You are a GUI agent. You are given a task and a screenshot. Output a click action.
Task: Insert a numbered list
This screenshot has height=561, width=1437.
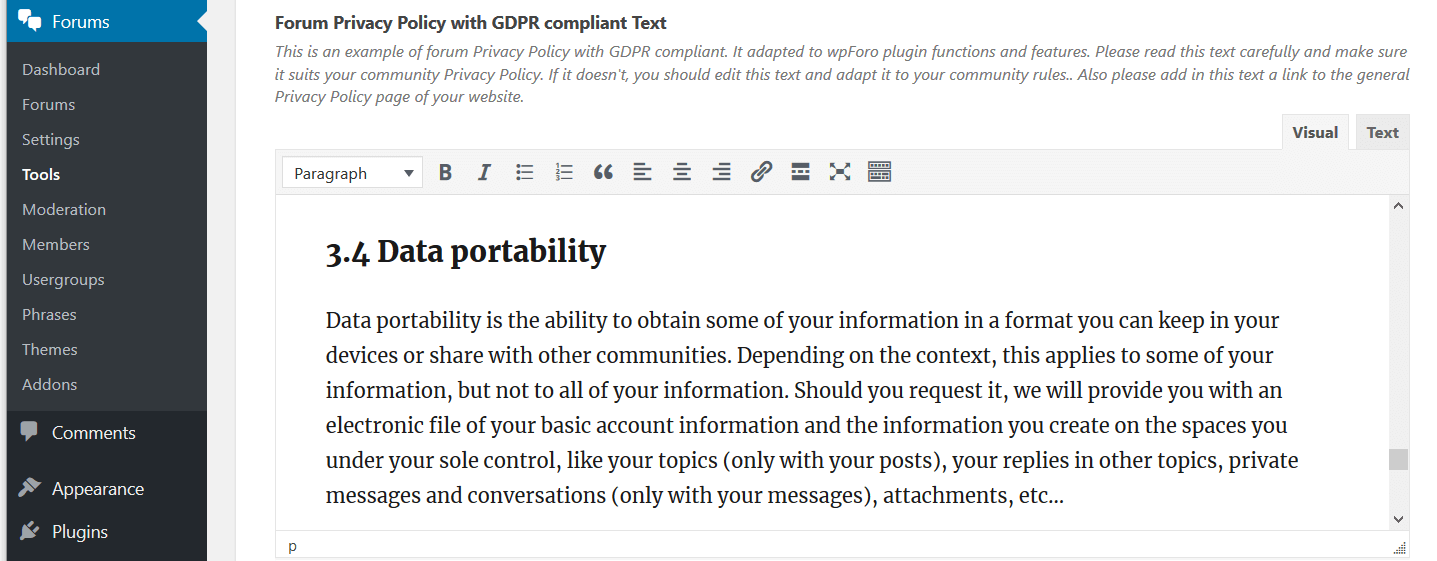[x=564, y=172]
